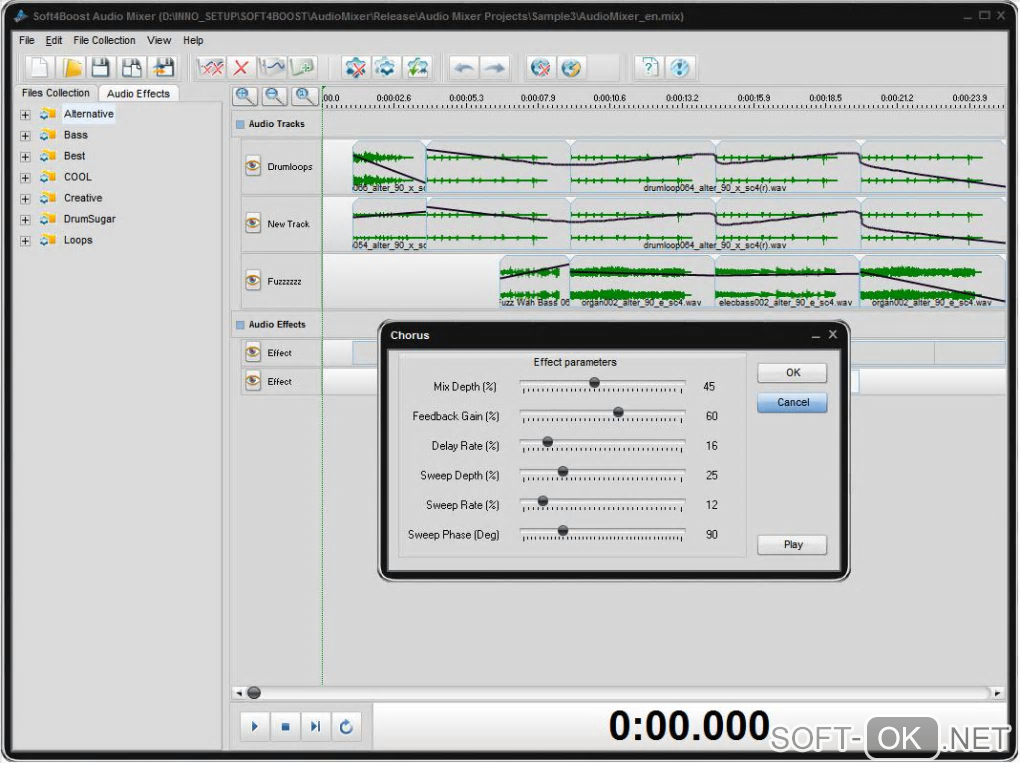This screenshot has height=763, width=1020.
Task: Click Cancel in the Chorus dialog
Action: pyautogui.click(x=792, y=403)
